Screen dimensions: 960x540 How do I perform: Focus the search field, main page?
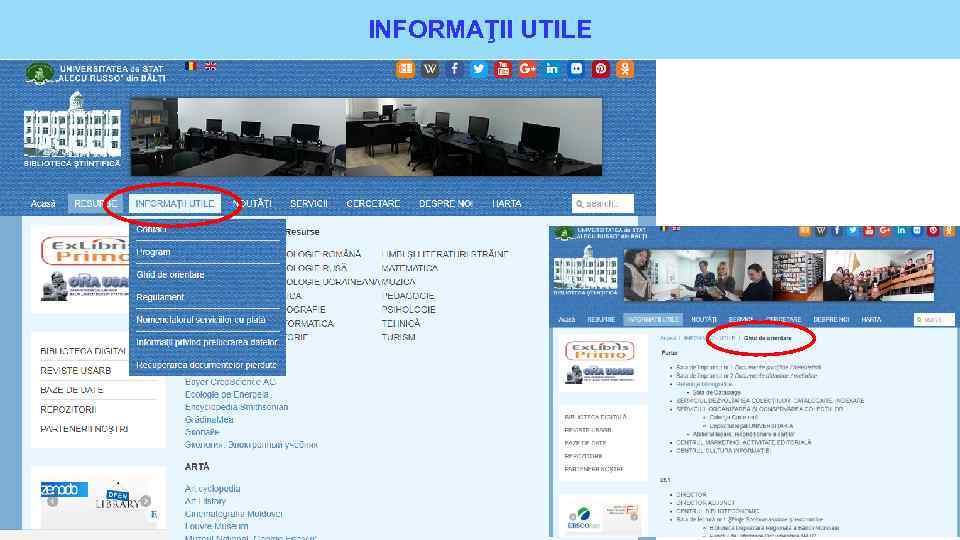click(x=602, y=204)
